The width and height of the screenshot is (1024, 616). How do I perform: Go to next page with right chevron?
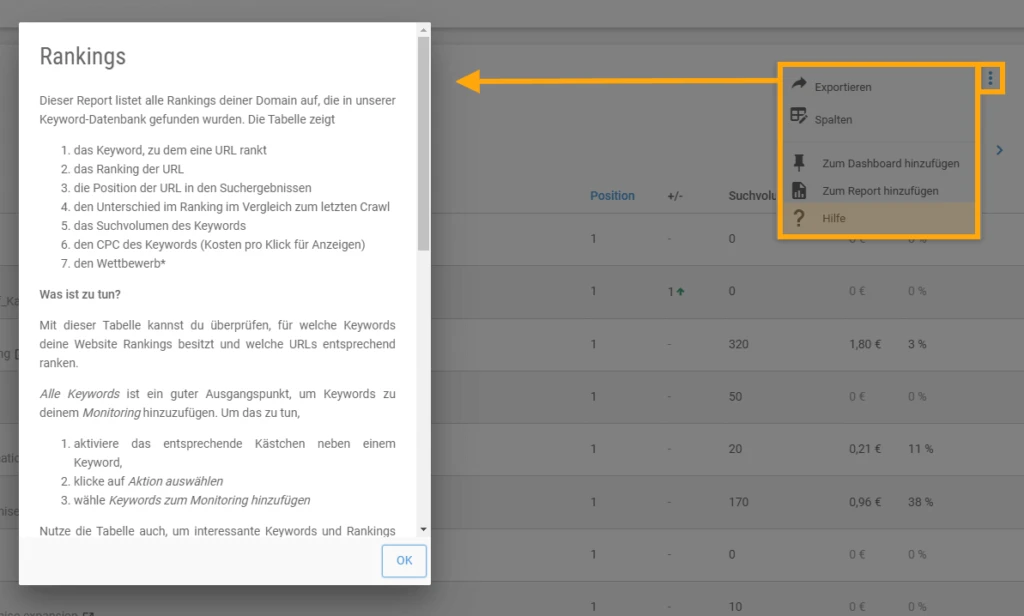click(998, 151)
